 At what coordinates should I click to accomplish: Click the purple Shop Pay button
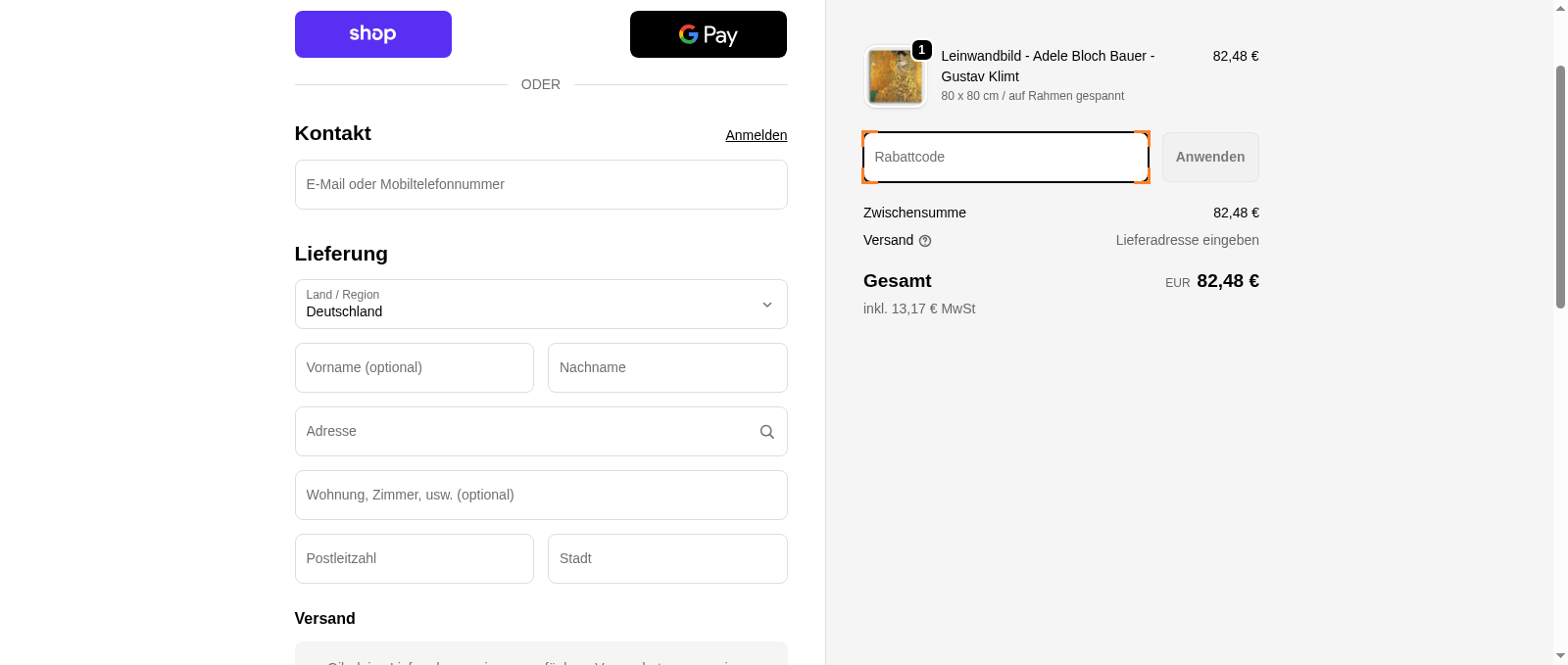coord(372,33)
